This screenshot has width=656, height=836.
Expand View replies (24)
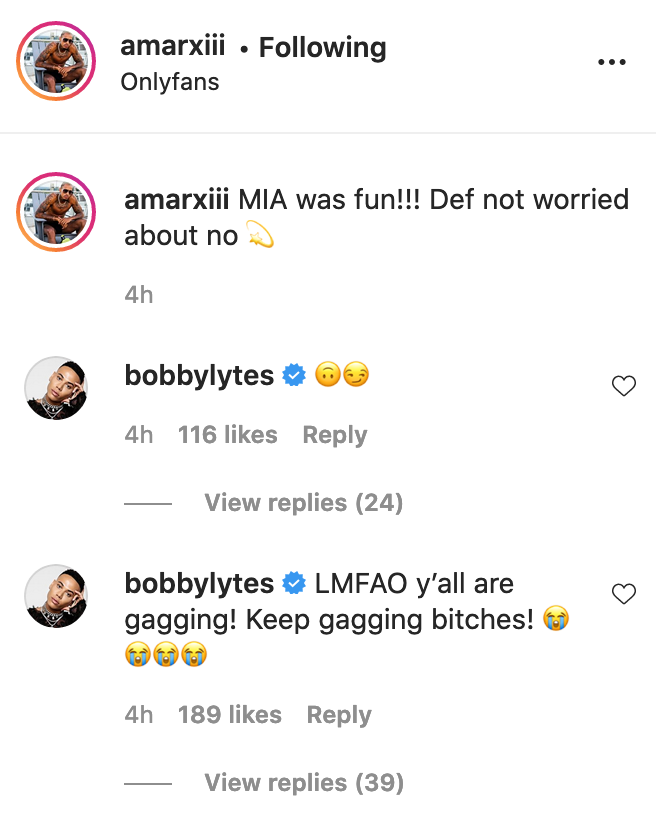[x=303, y=502]
